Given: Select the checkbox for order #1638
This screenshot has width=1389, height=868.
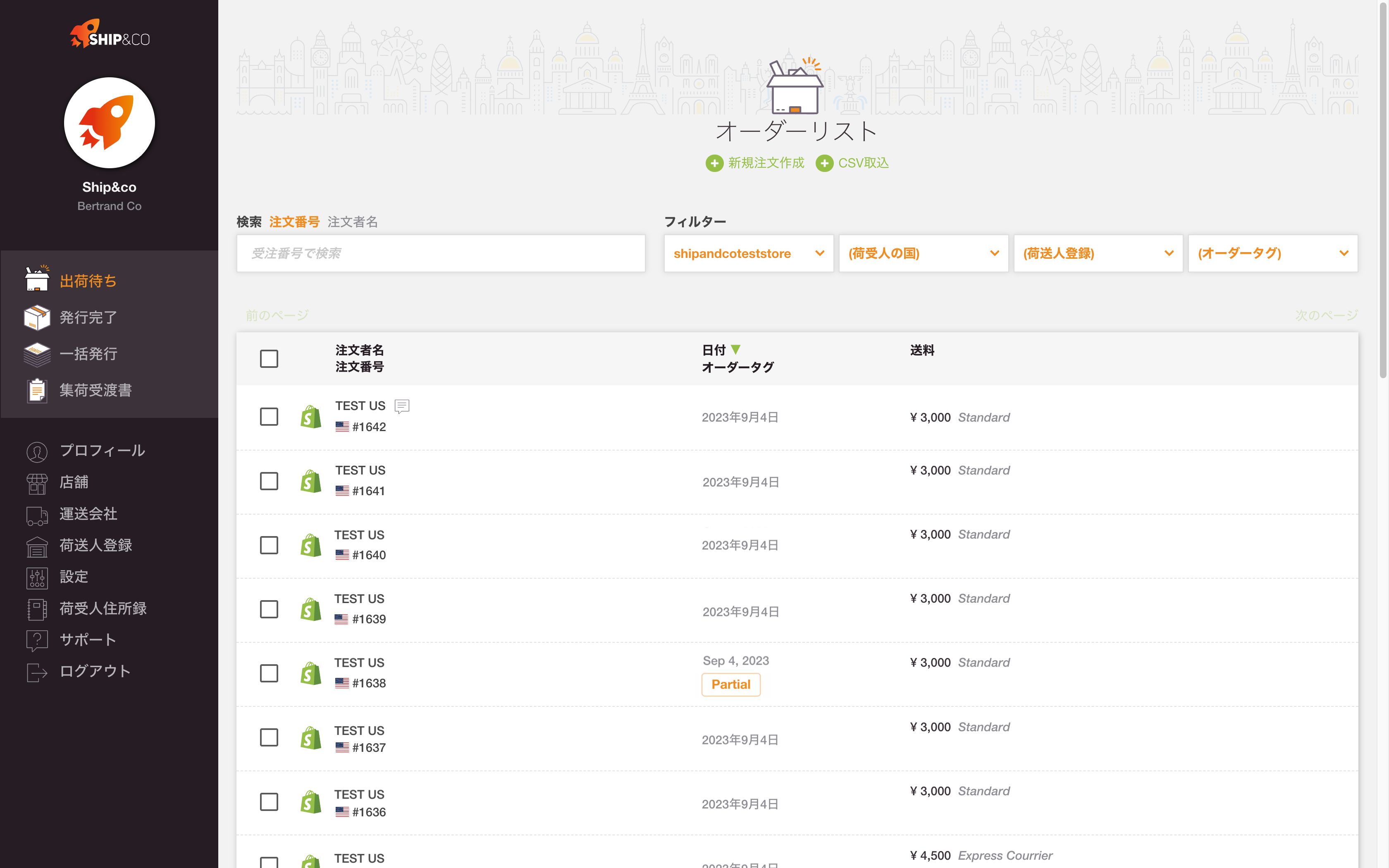Looking at the screenshot, I should click(x=269, y=673).
